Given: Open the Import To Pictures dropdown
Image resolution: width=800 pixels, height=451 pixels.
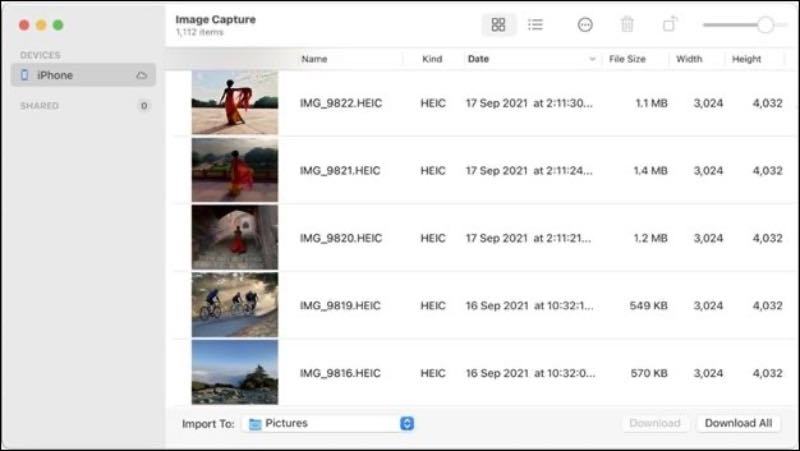Looking at the screenshot, I should (407, 424).
